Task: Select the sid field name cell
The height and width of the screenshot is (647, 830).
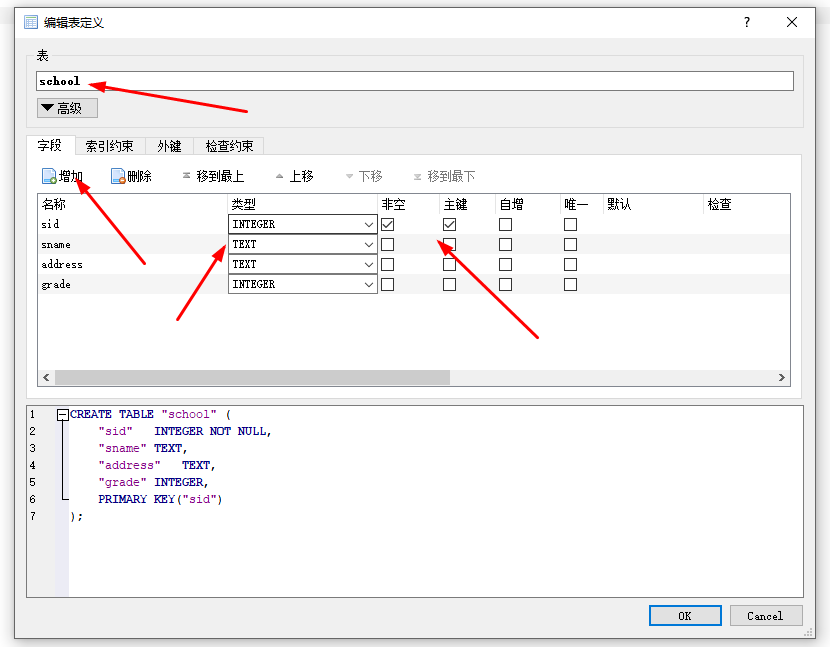Action: pos(133,224)
